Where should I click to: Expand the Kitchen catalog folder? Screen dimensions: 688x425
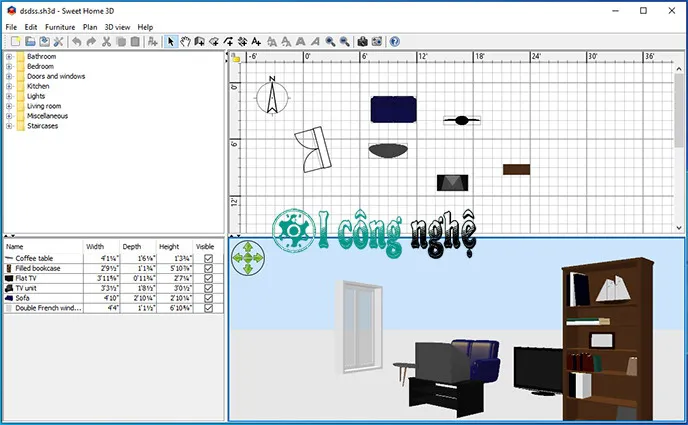pos(9,86)
